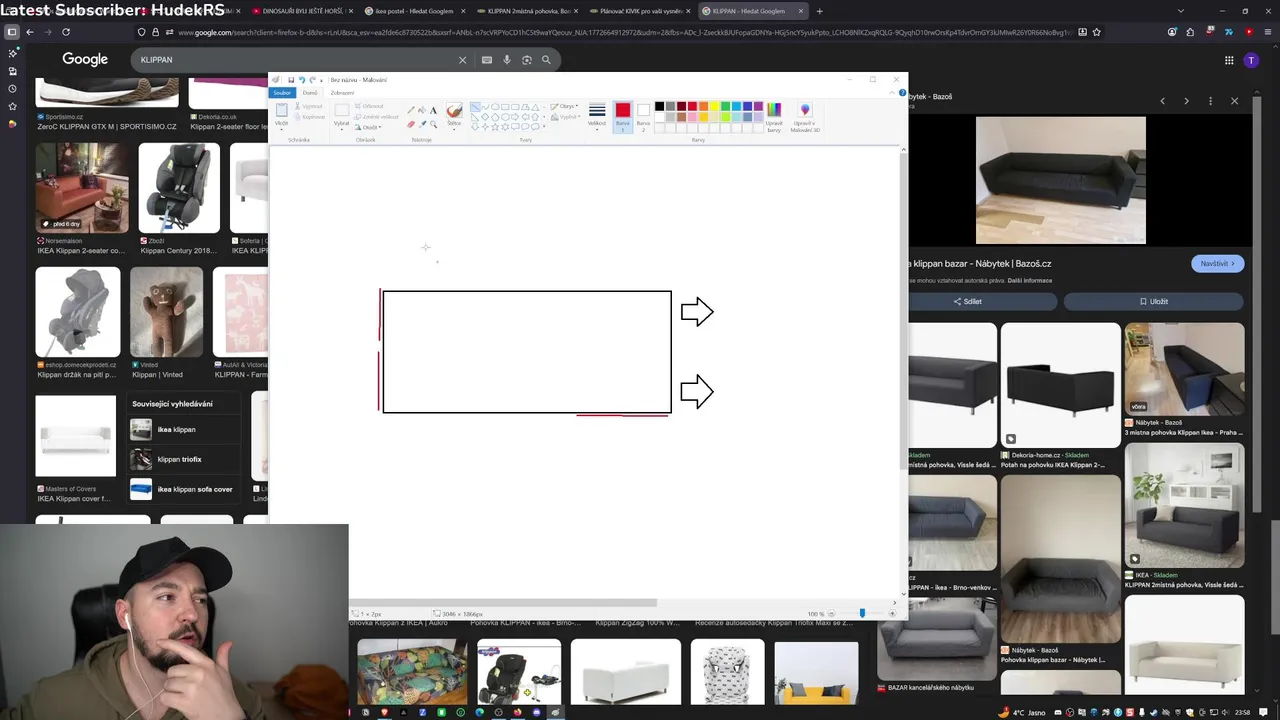Click the Sdílet share button
This screenshot has height=720, width=1280.
(x=967, y=301)
